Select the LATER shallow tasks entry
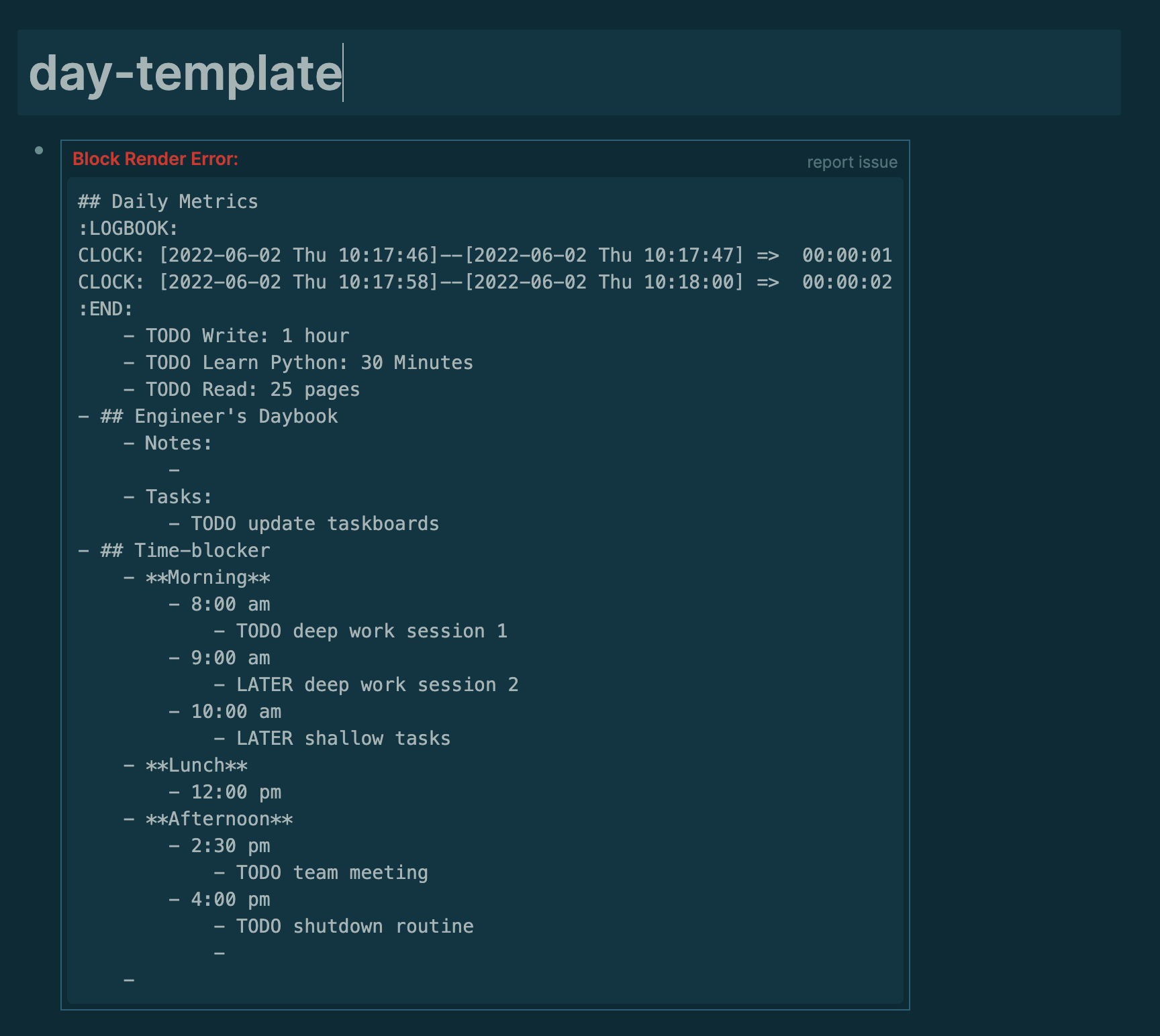This screenshot has width=1160, height=1036. pyautogui.click(x=342, y=737)
